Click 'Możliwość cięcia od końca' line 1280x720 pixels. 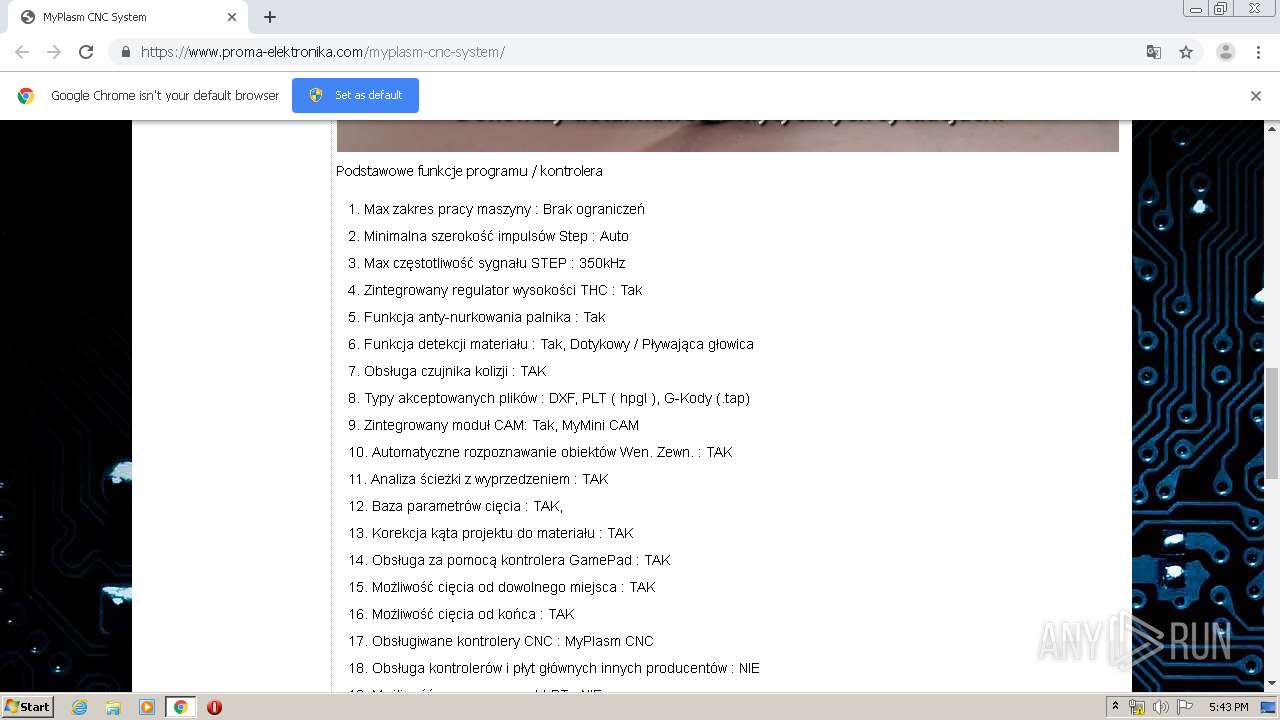[473, 614]
